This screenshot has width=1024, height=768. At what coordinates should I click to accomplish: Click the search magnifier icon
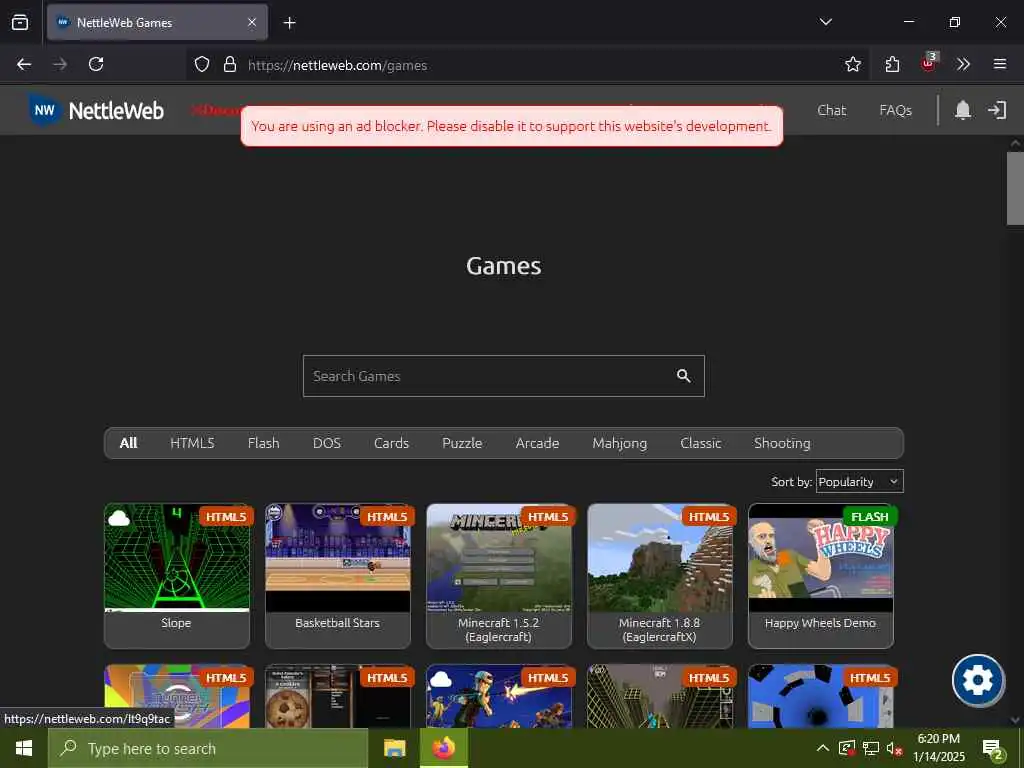[x=683, y=376]
